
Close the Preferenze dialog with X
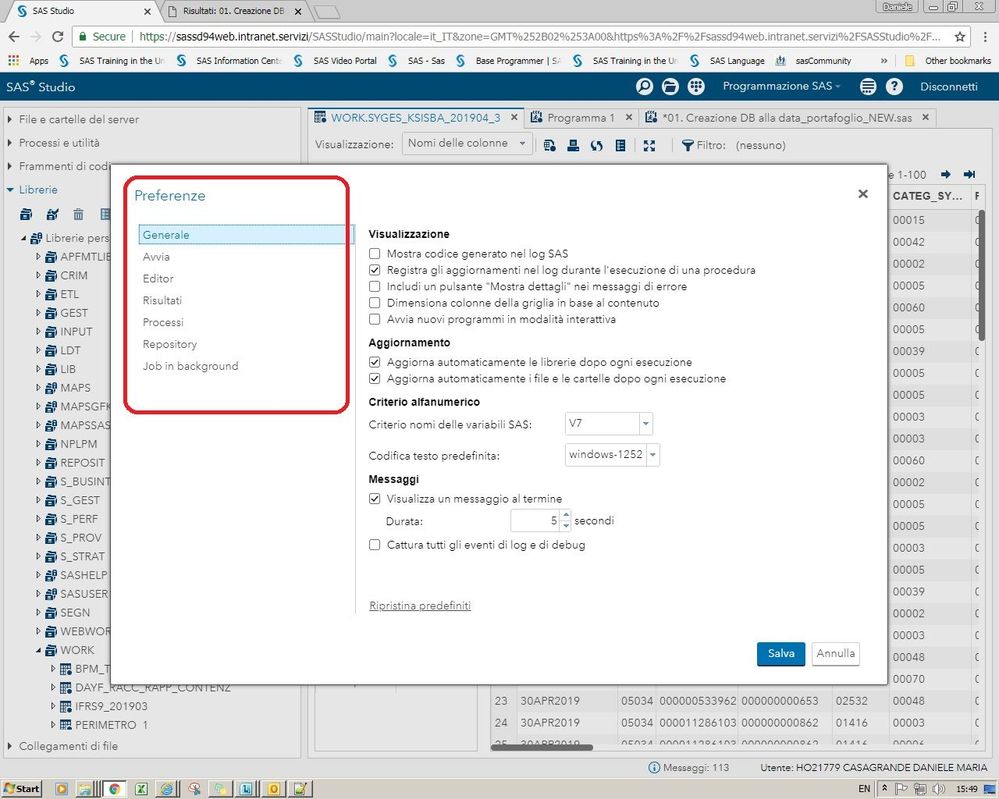pos(863,194)
